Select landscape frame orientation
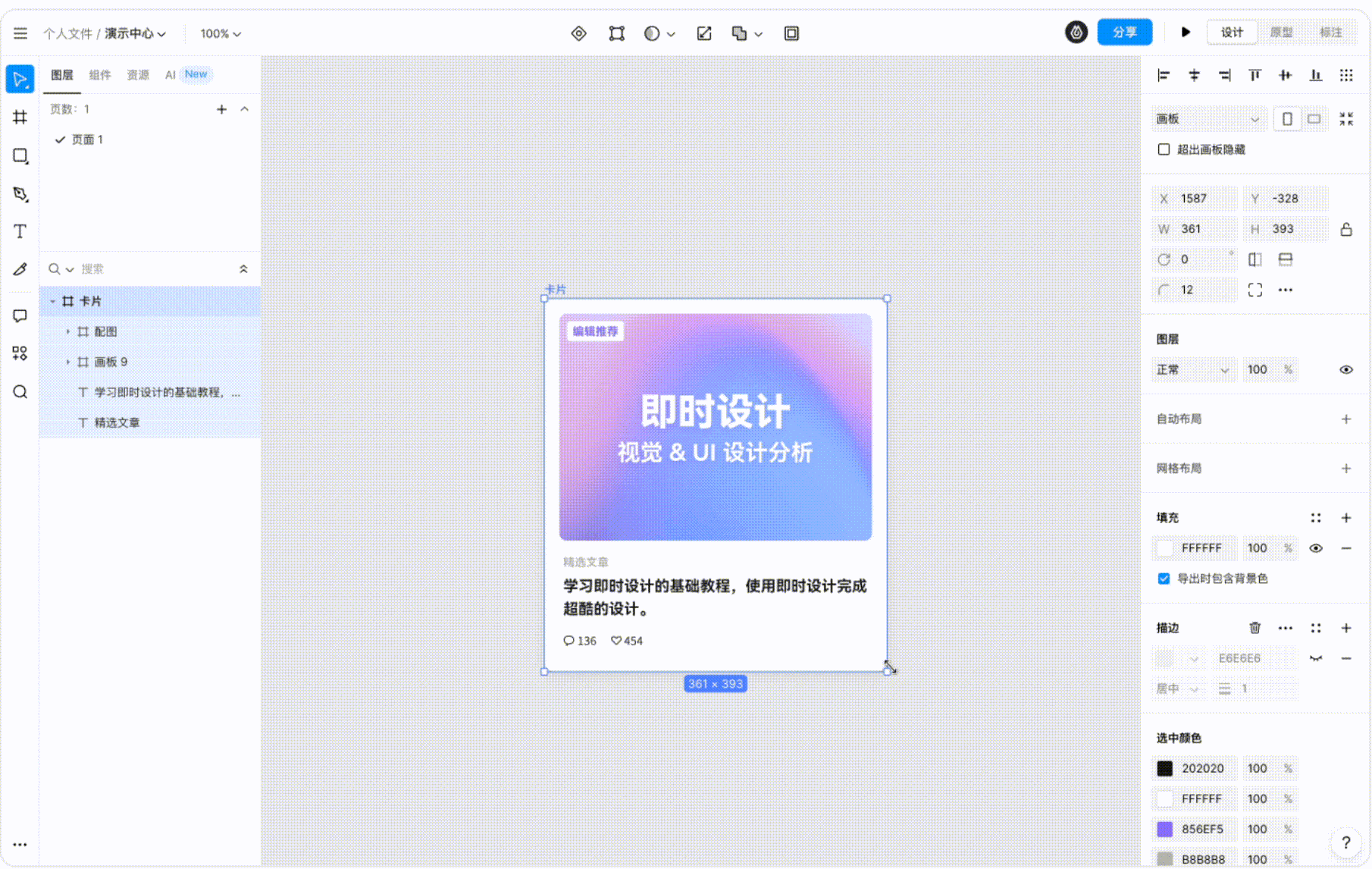Screen dimensions: 1372x869 pyautogui.click(x=1314, y=119)
